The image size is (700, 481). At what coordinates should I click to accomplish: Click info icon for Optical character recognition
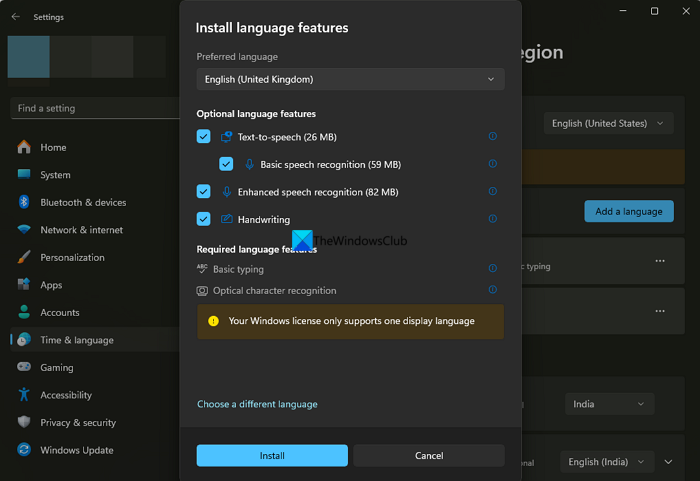[492, 290]
